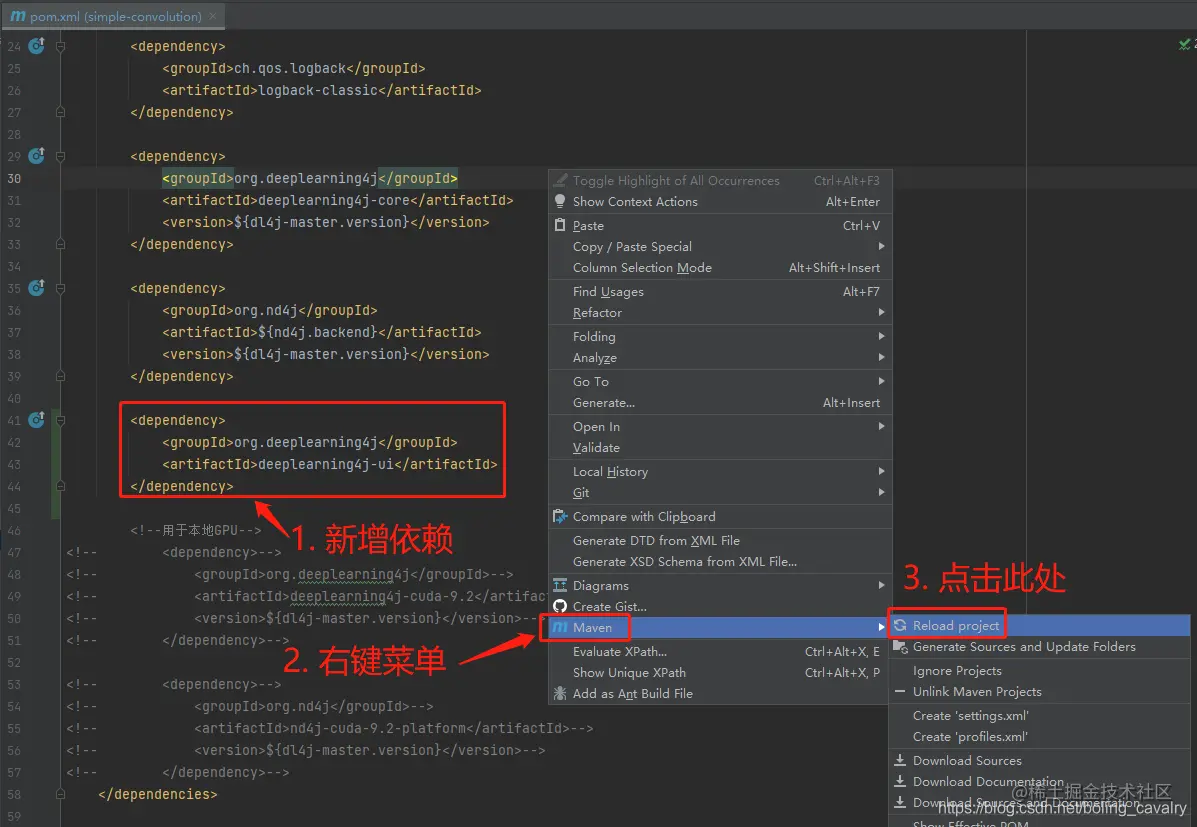
Task: Select Column Selection Mode
Action: (x=720, y=268)
